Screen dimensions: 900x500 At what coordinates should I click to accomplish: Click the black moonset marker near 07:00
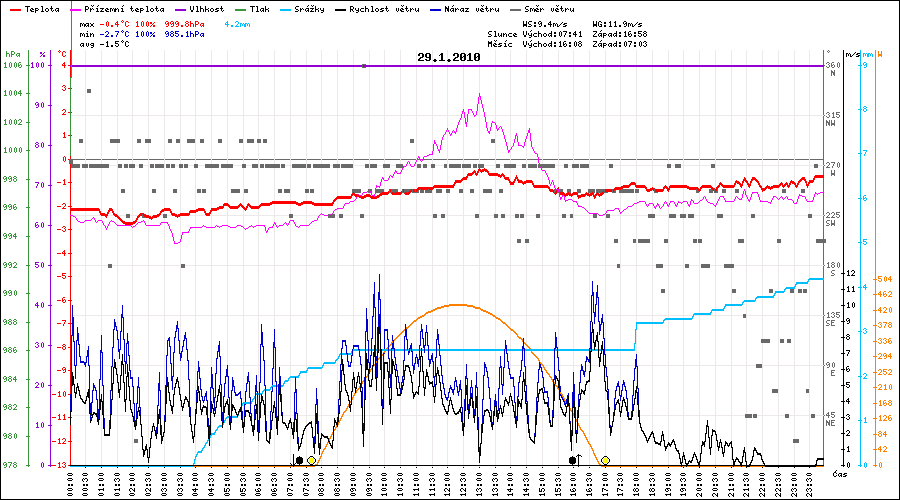point(299,460)
